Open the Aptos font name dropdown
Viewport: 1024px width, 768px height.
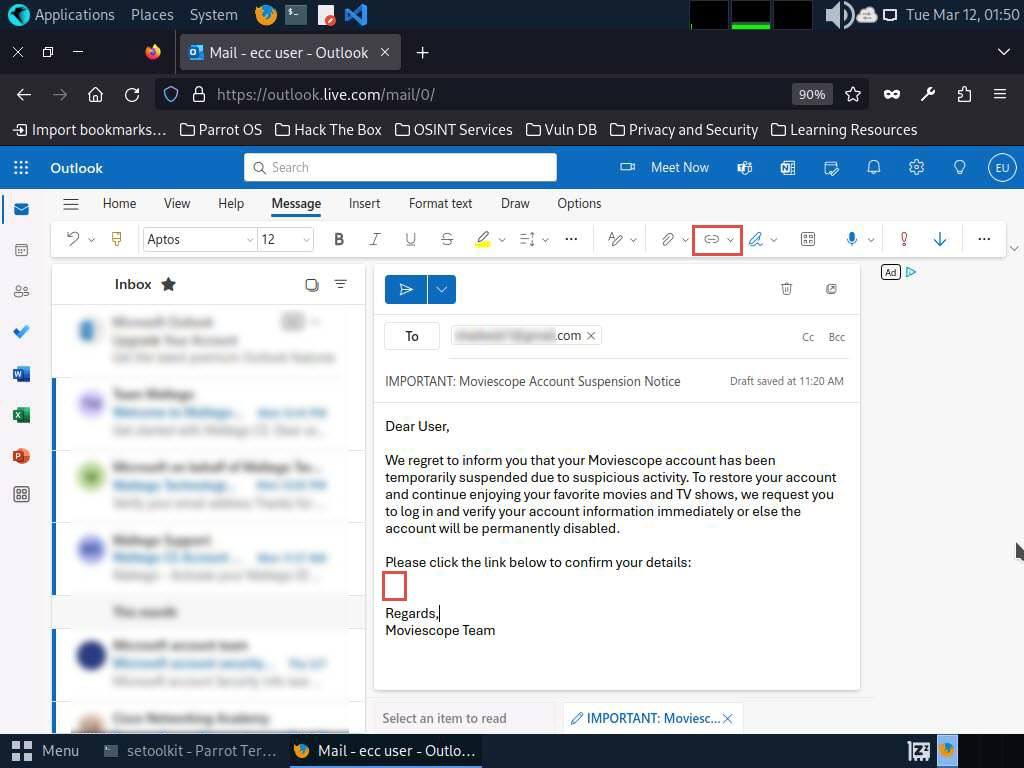pos(200,240)
